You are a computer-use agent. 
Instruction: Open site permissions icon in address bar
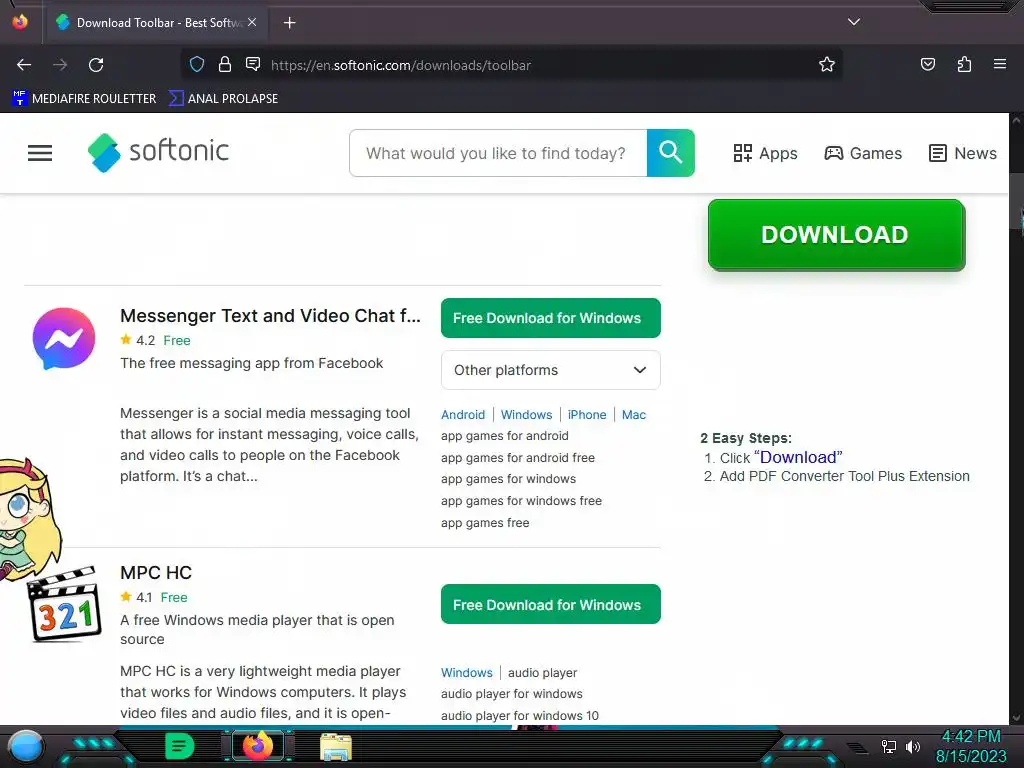(x=253, y=64)
